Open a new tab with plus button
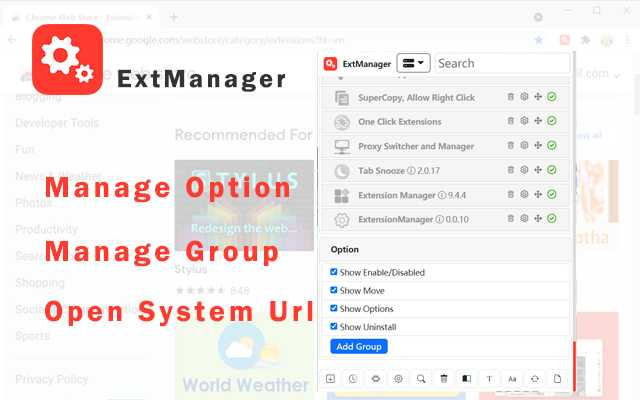 point(174,17)
